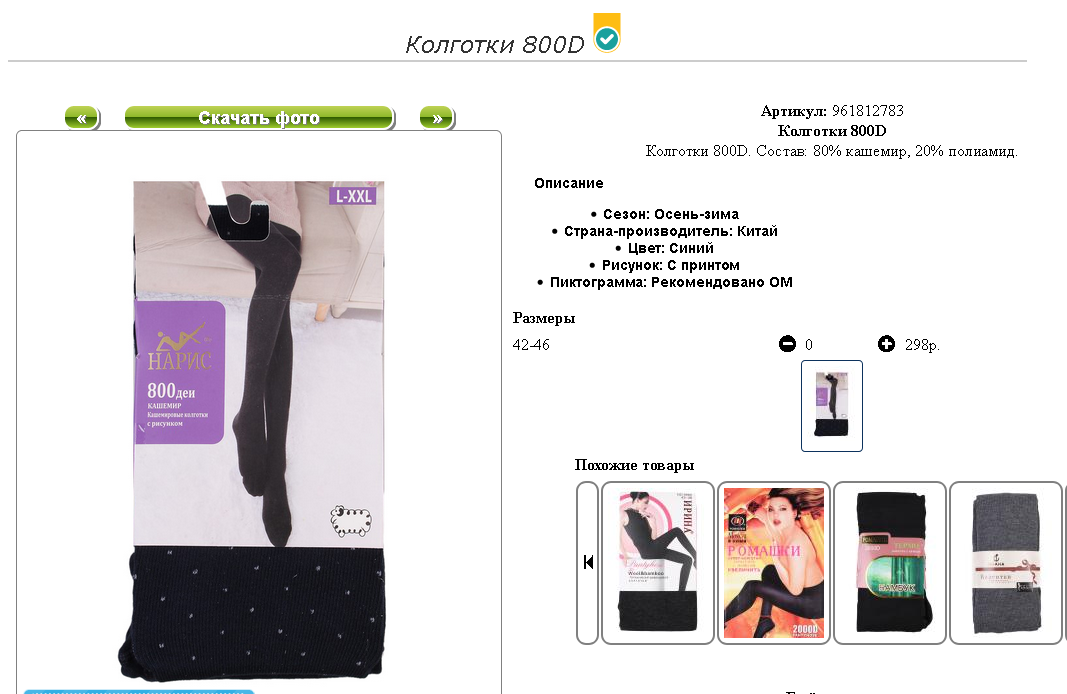Click the verified checkmark badge near title

pos(607,33)
